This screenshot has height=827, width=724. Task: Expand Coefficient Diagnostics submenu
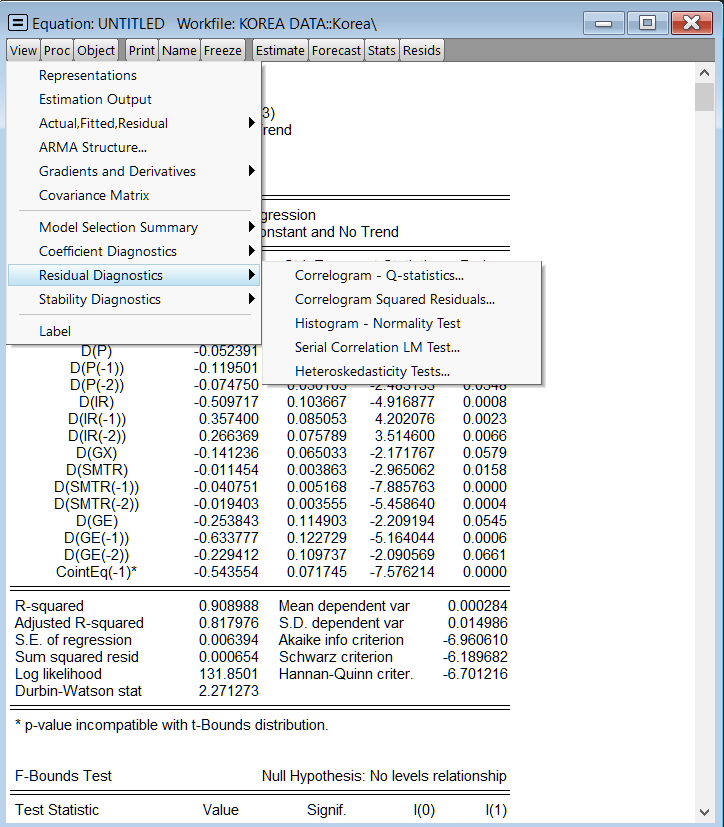coord(108,251)
